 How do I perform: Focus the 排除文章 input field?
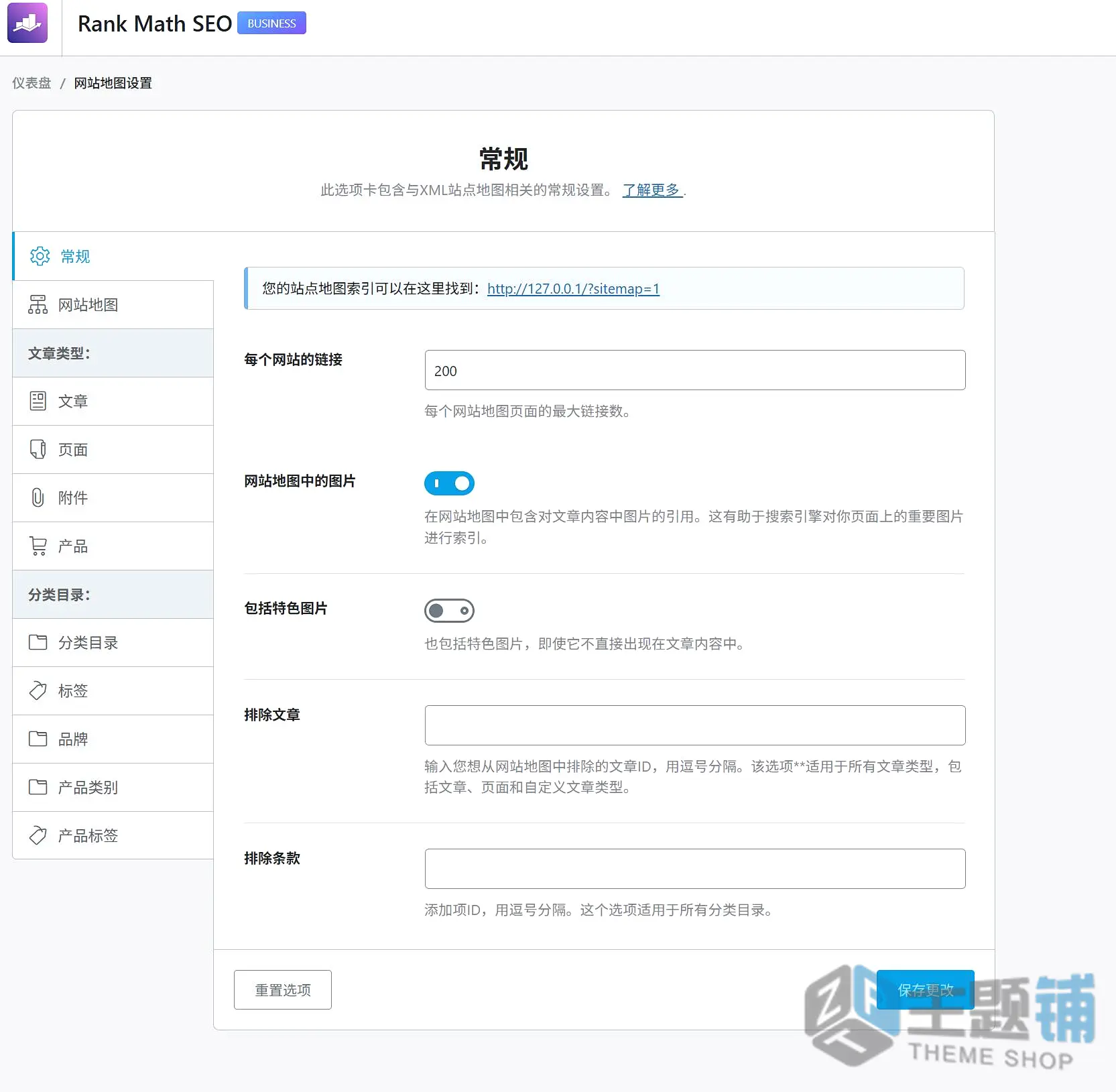coord(695,725)
